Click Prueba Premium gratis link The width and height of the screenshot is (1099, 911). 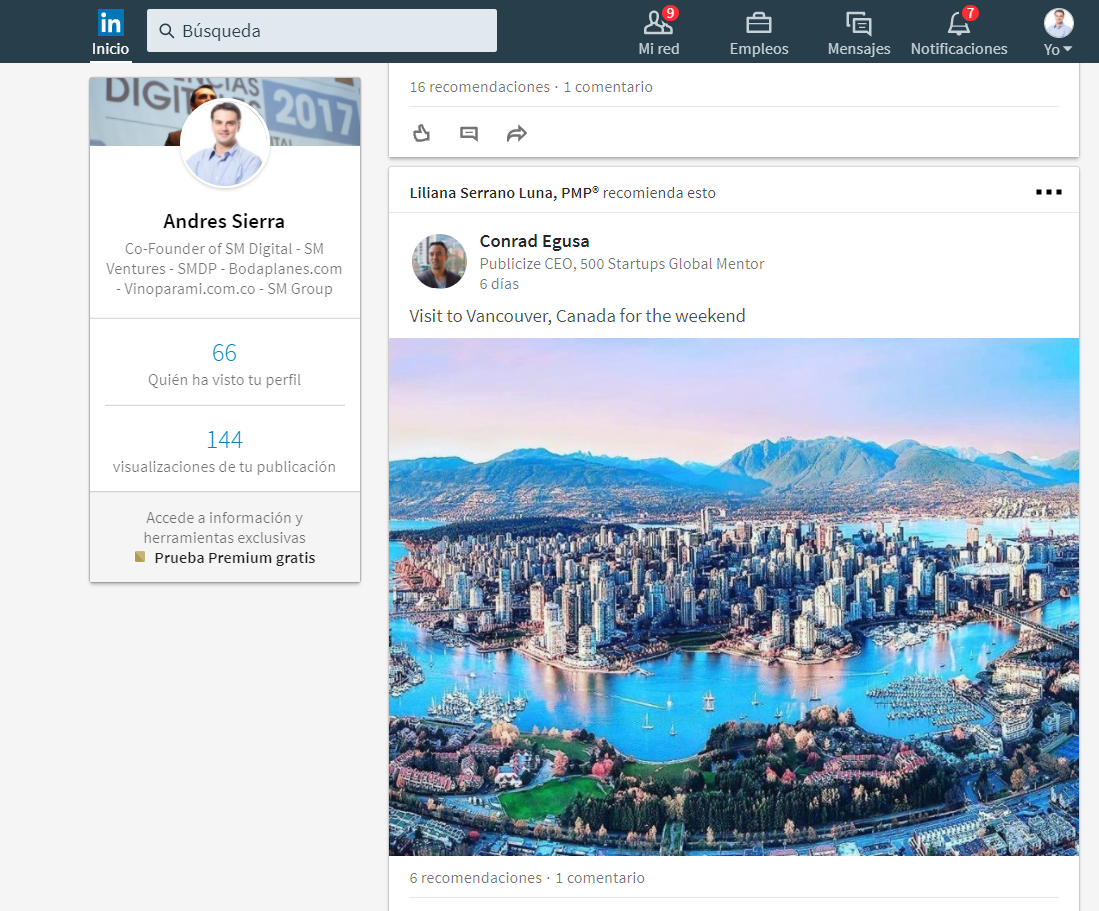pos(234,558)
